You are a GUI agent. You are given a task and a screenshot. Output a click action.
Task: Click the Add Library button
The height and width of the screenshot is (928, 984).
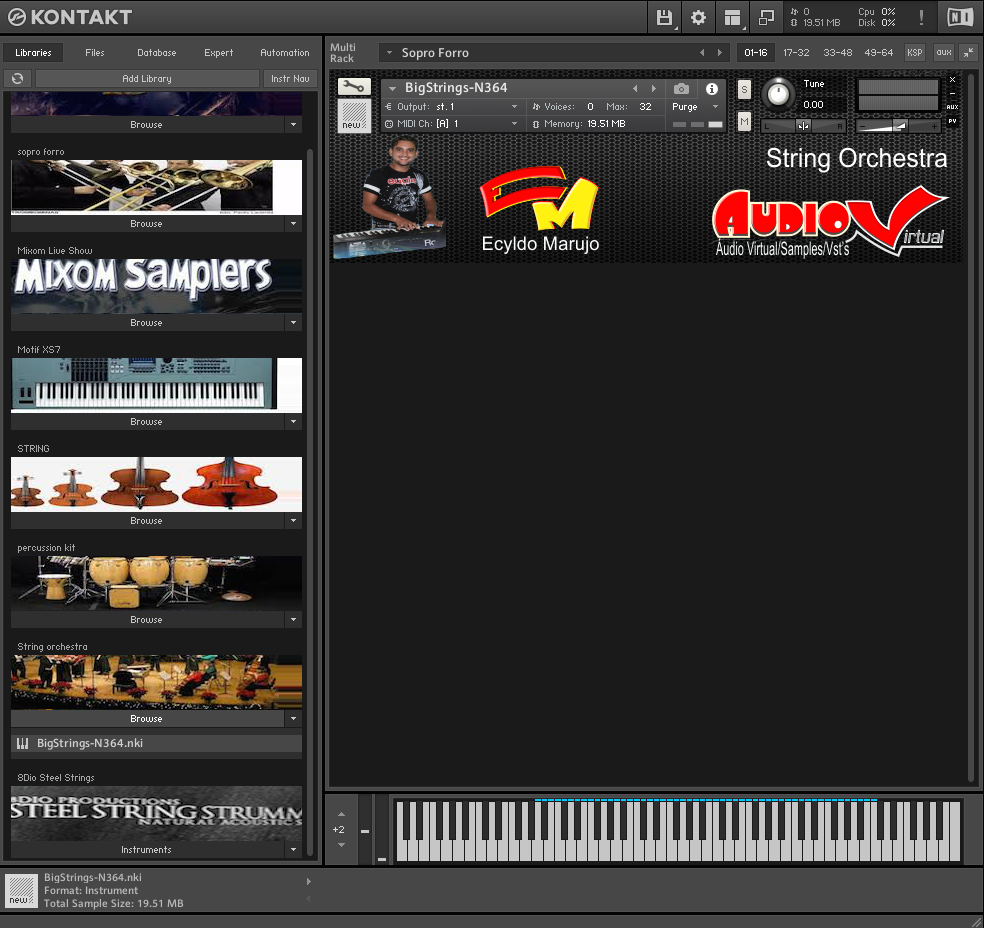[147, 78]
